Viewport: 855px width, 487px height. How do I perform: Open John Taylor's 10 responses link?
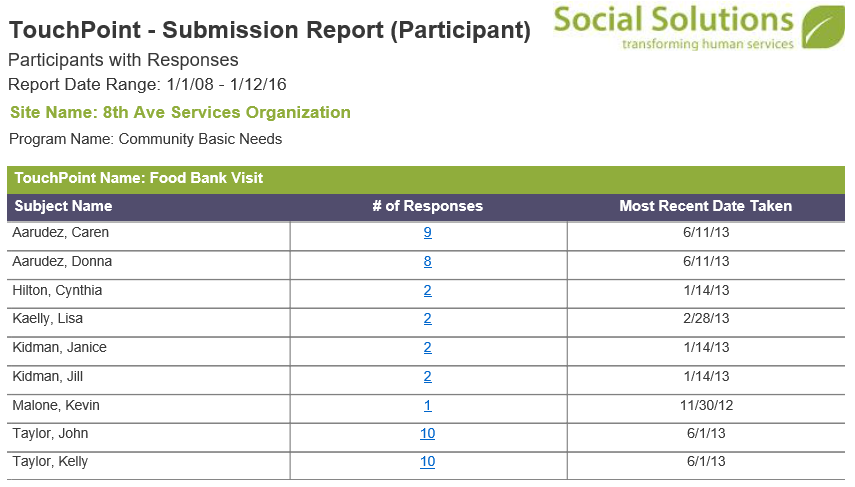pos(428,434)
